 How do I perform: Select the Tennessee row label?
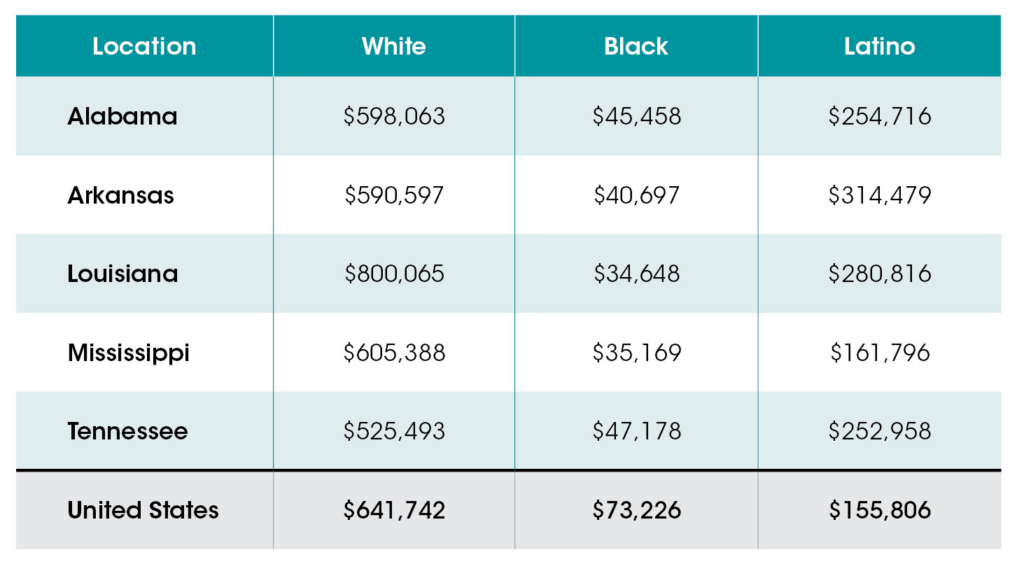click(127, 431)
